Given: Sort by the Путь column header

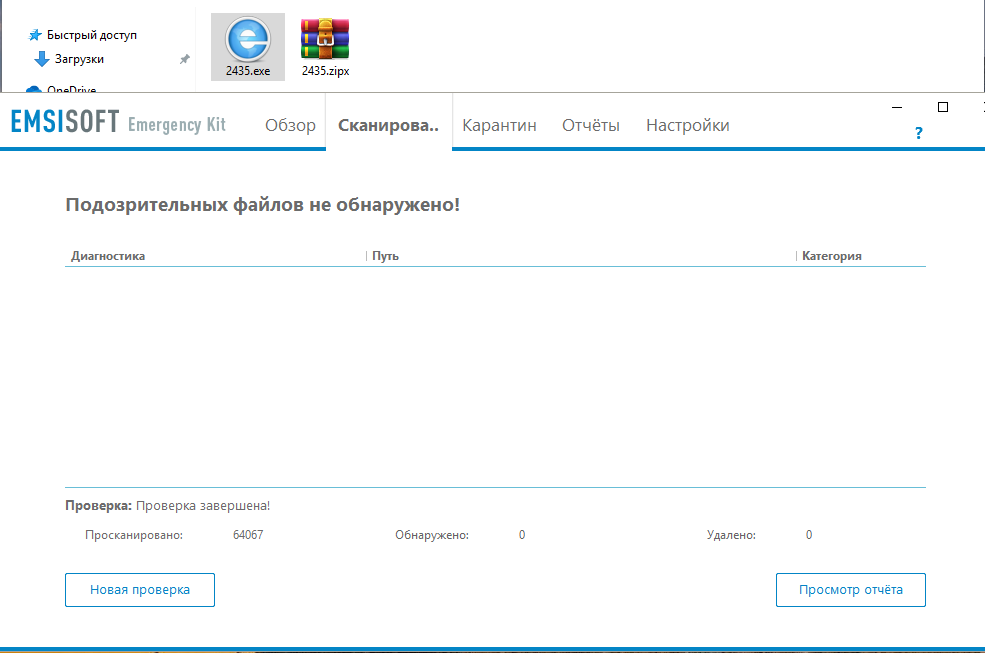Looking at the screenshot, I should coord(385,256).
